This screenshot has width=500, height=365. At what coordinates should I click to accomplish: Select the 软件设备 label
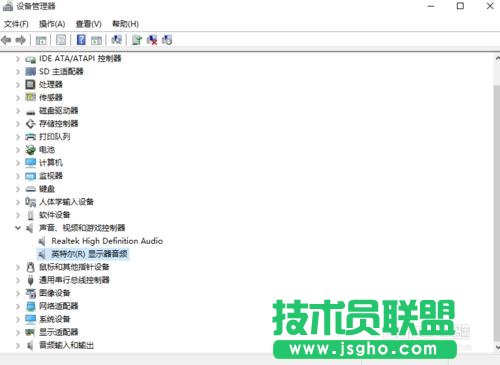(x=55, y=215)
